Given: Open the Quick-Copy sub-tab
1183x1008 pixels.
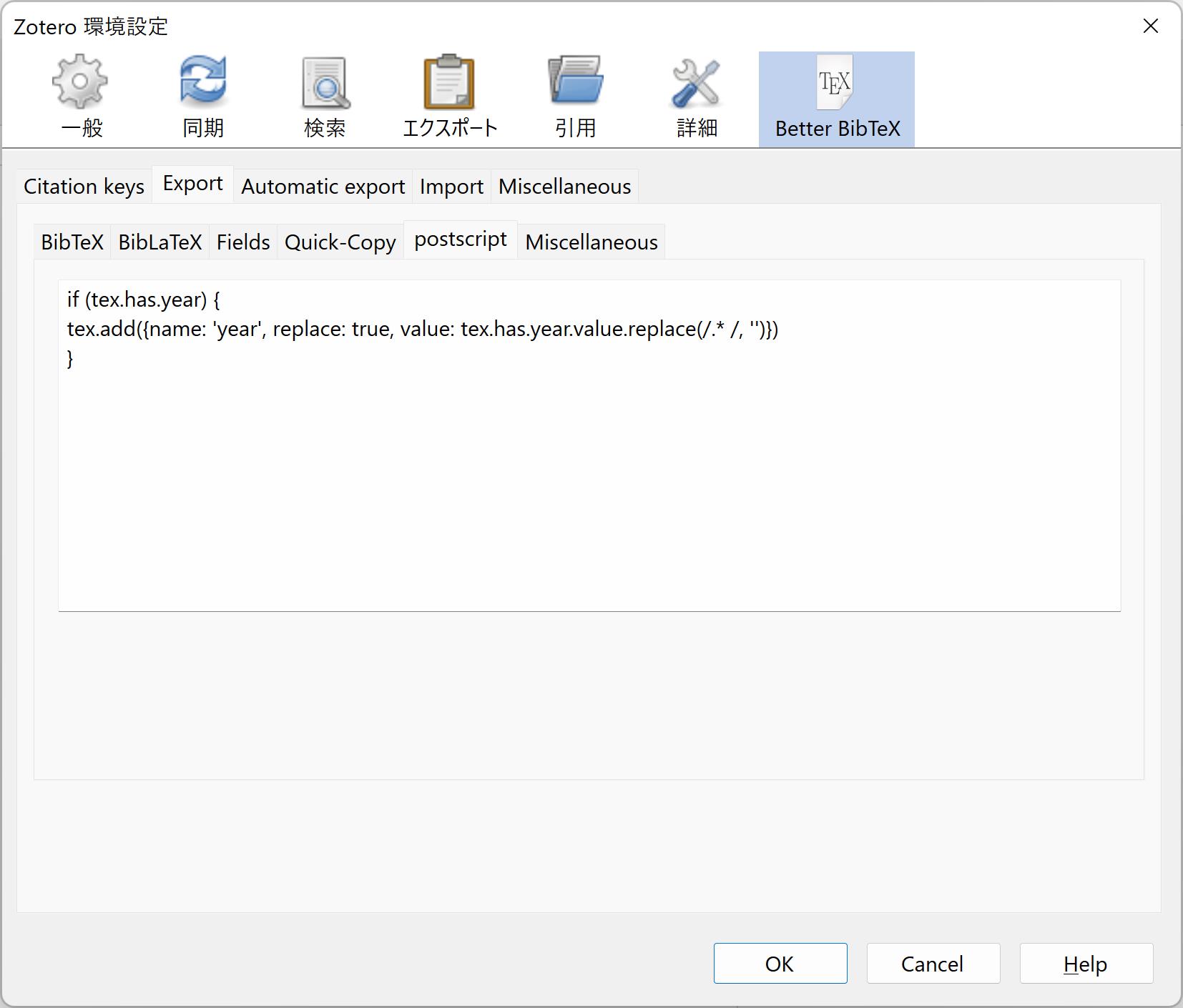Looking at the screenshot, I should pos(340,242).
